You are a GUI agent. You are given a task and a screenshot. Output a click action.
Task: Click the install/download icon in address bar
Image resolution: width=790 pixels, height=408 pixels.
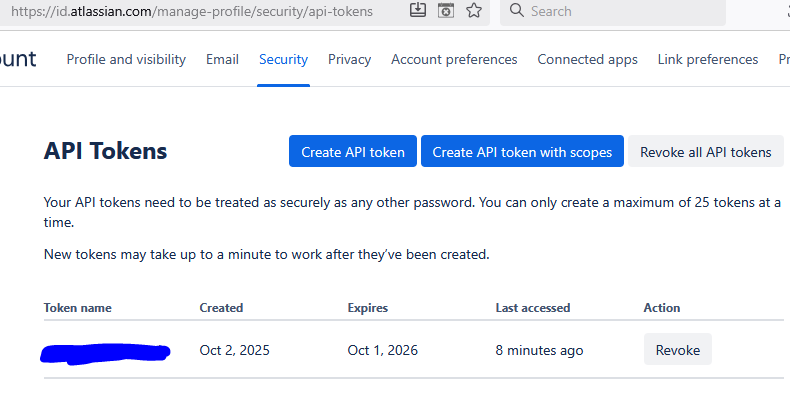click(x=419, y=11)
